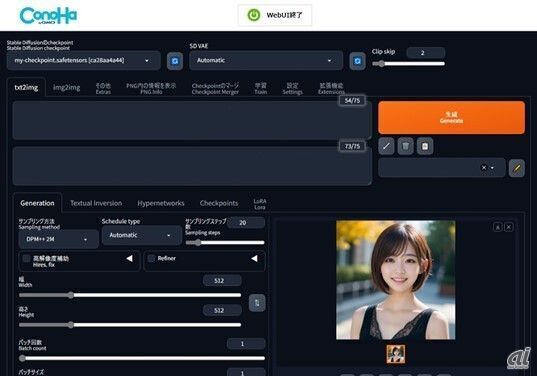The image size is (537, 376).
Task: Clear the selected styles with X
Action: pyautogui.click(x=484, y=168)
